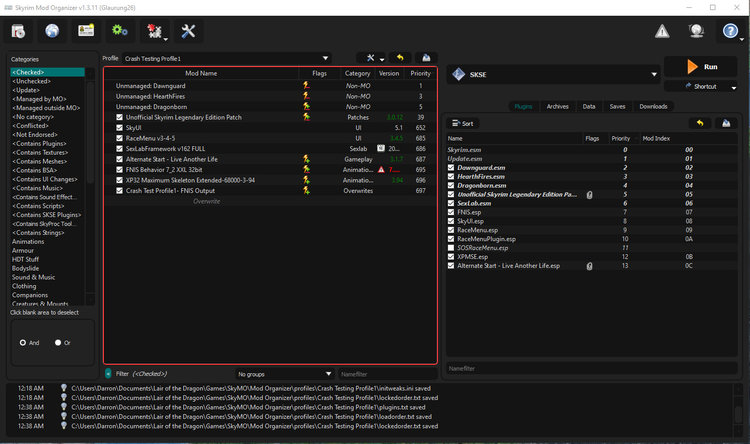Viewport: 750px width, 444px height.
Task: Open the Profile dropdown Crash Testing Profile1
Action: (x=226, y=58)
